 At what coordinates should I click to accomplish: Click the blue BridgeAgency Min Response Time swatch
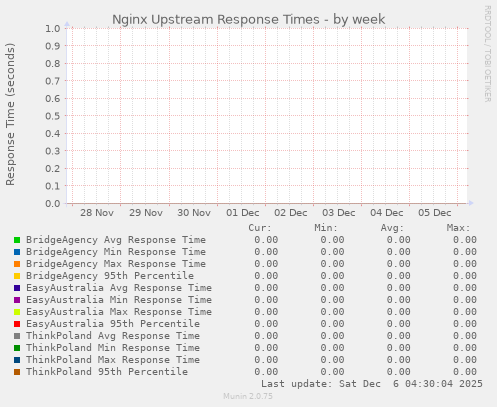(x=17, y=252)
